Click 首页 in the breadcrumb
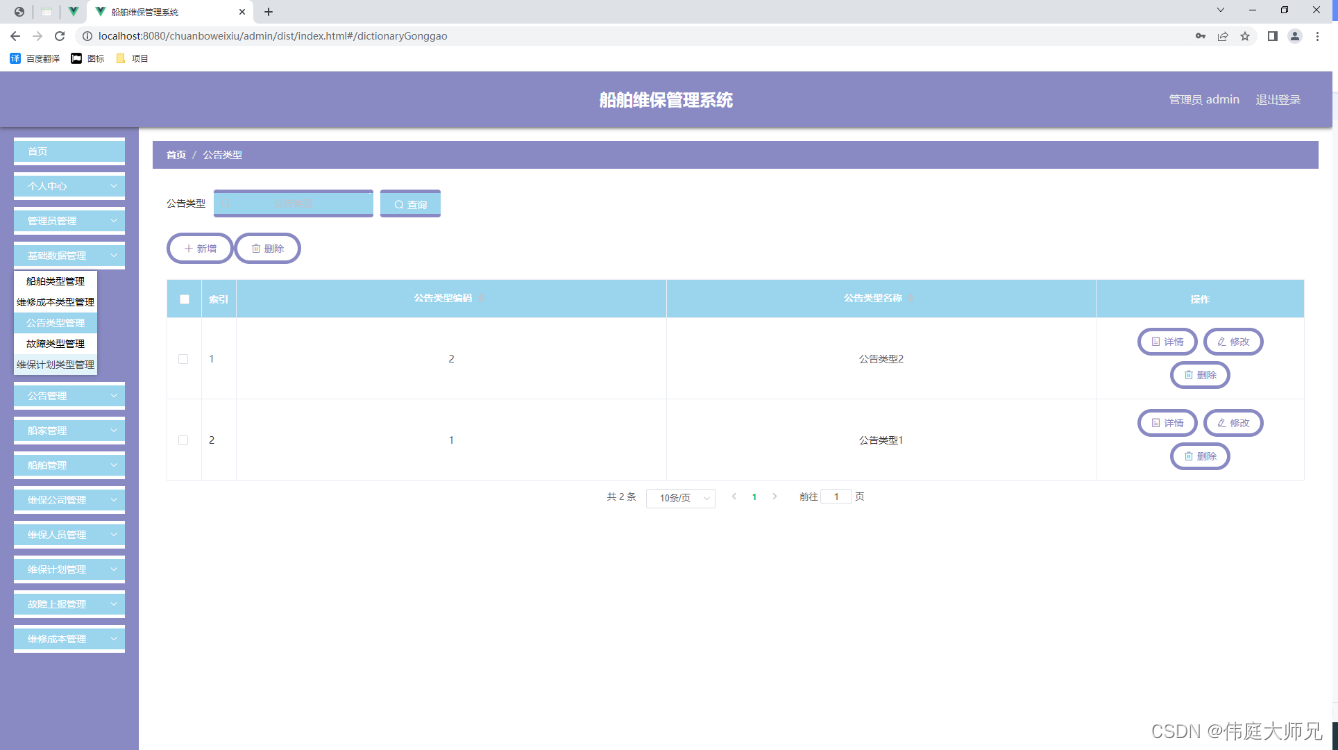1338x750 pixels. tap(176, 155)
